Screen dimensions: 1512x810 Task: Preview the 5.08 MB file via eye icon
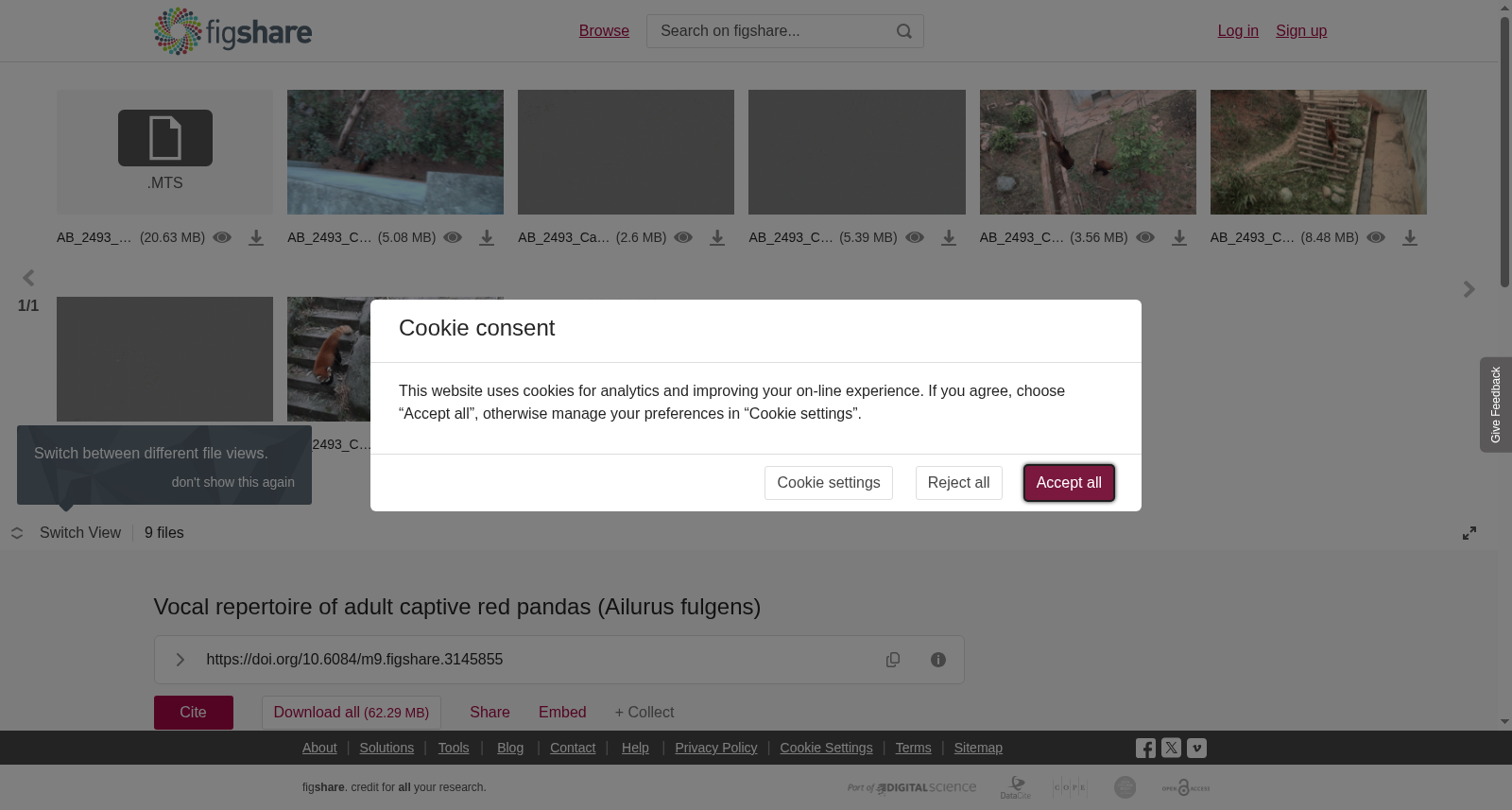(453, 237)
